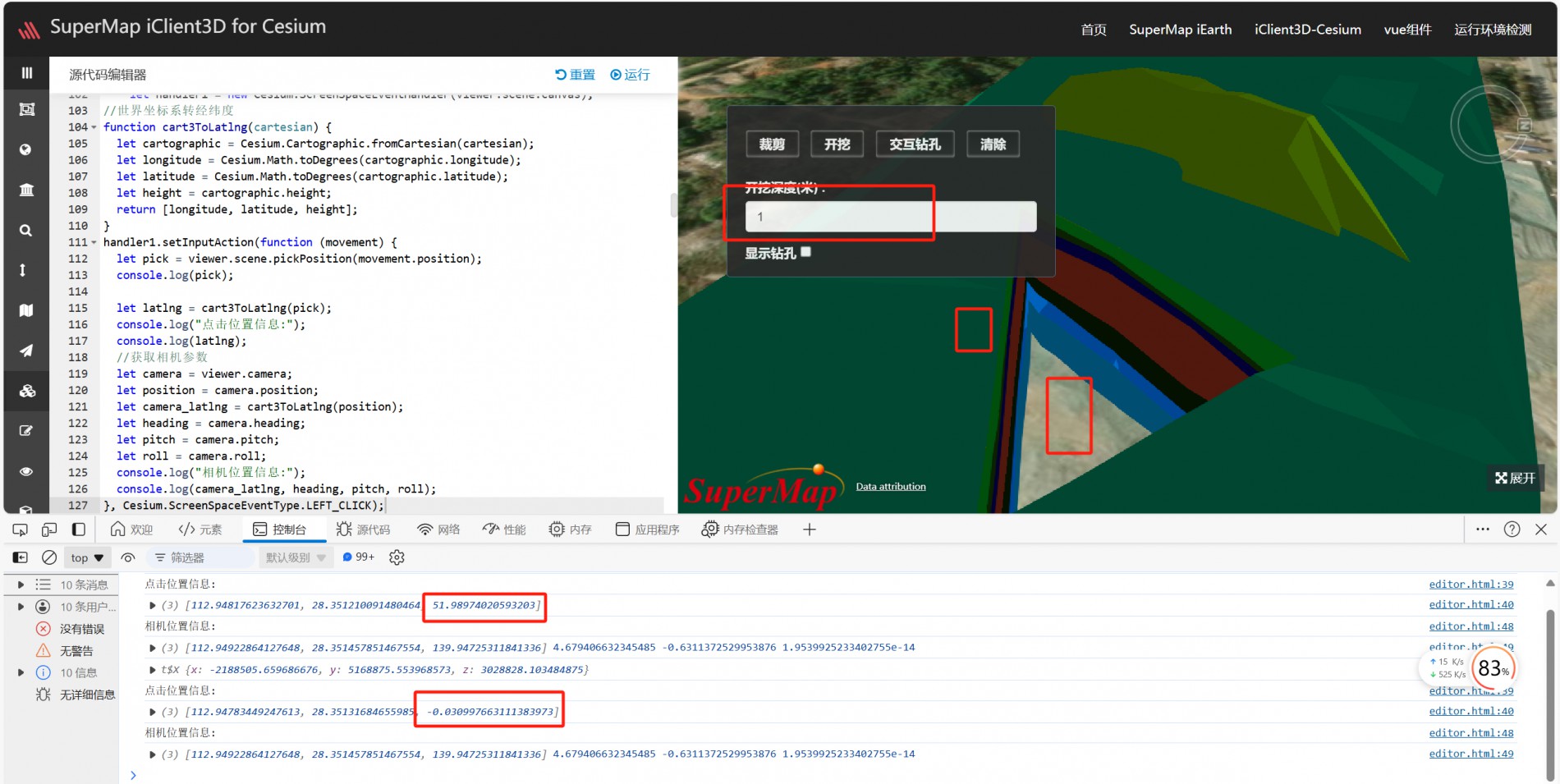
Task: Switch to the 源代码 DevTools tab
Action: (363, 530)
